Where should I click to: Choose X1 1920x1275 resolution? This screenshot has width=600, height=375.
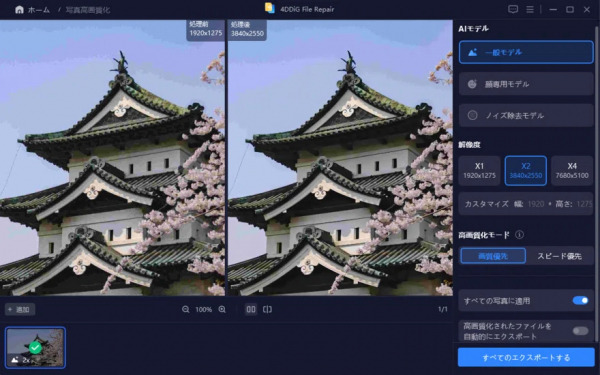click(x=479, y=171)
